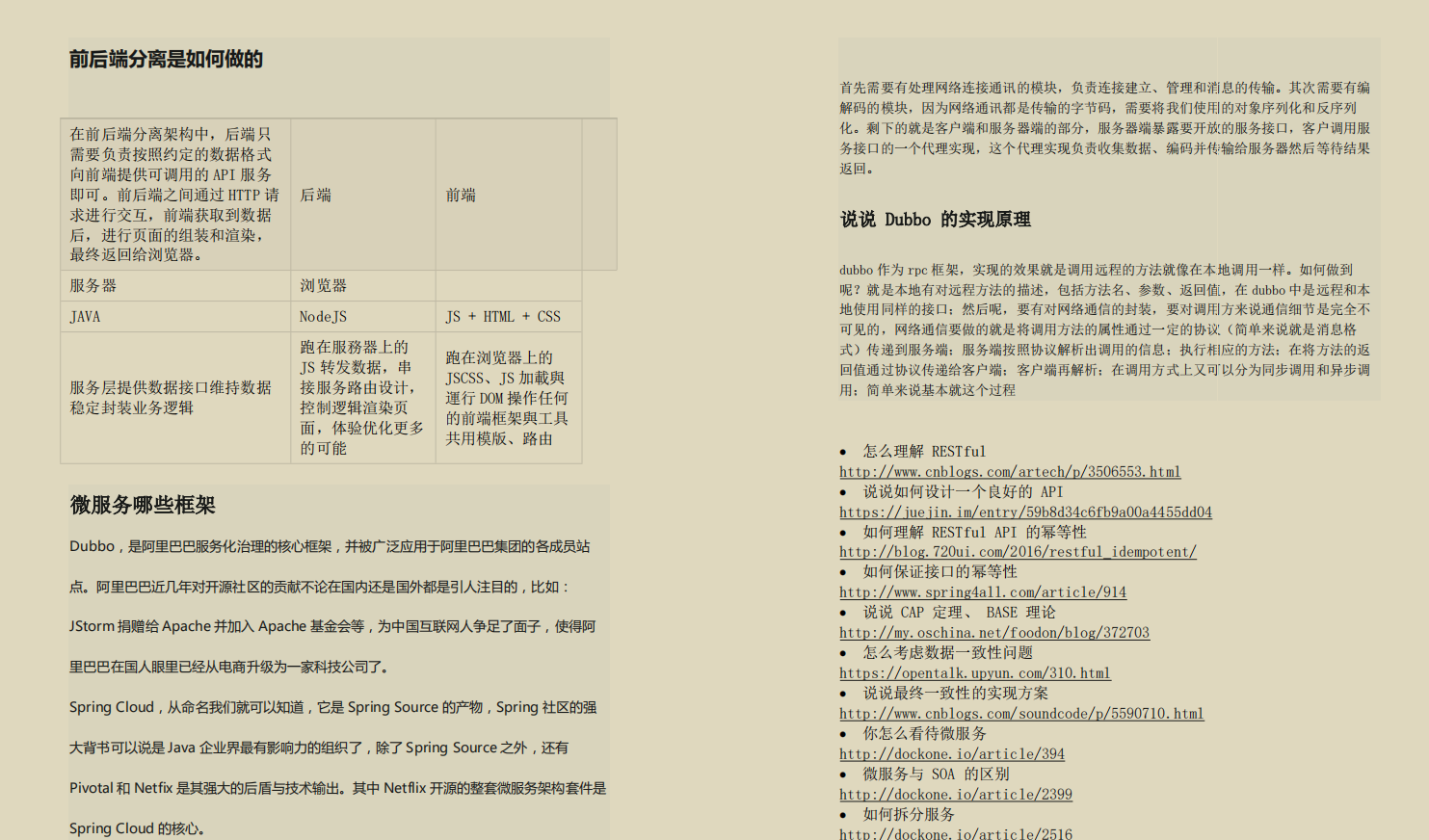The width and height of the screenshot is (1429, 840).
Task: Click line starting Spring Cloud，从命名我们就可以知道
Action: [x=332, y=707]
